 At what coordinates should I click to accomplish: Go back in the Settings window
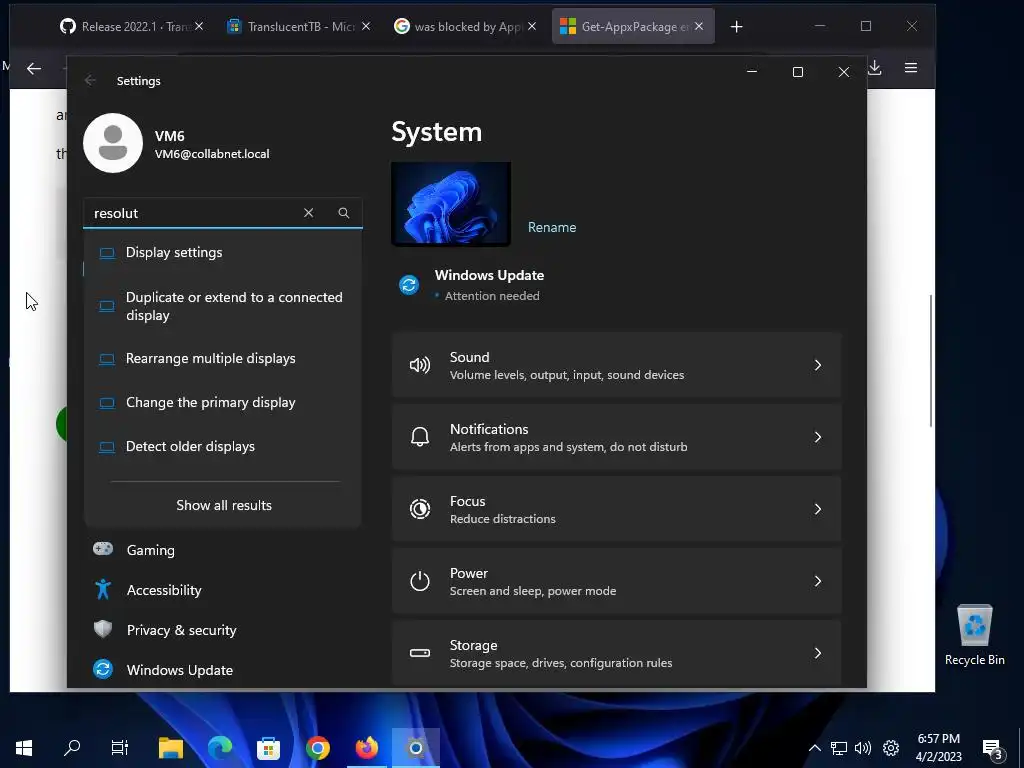[90, 80]
